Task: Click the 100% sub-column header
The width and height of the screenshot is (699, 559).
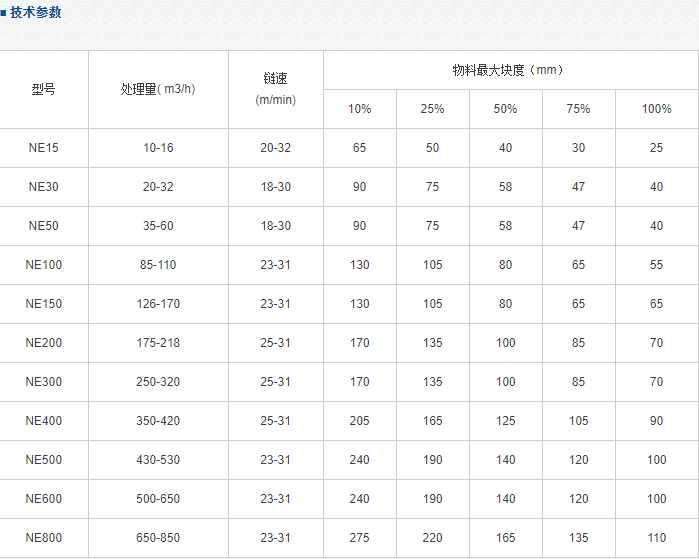Action: click(656, 109)
